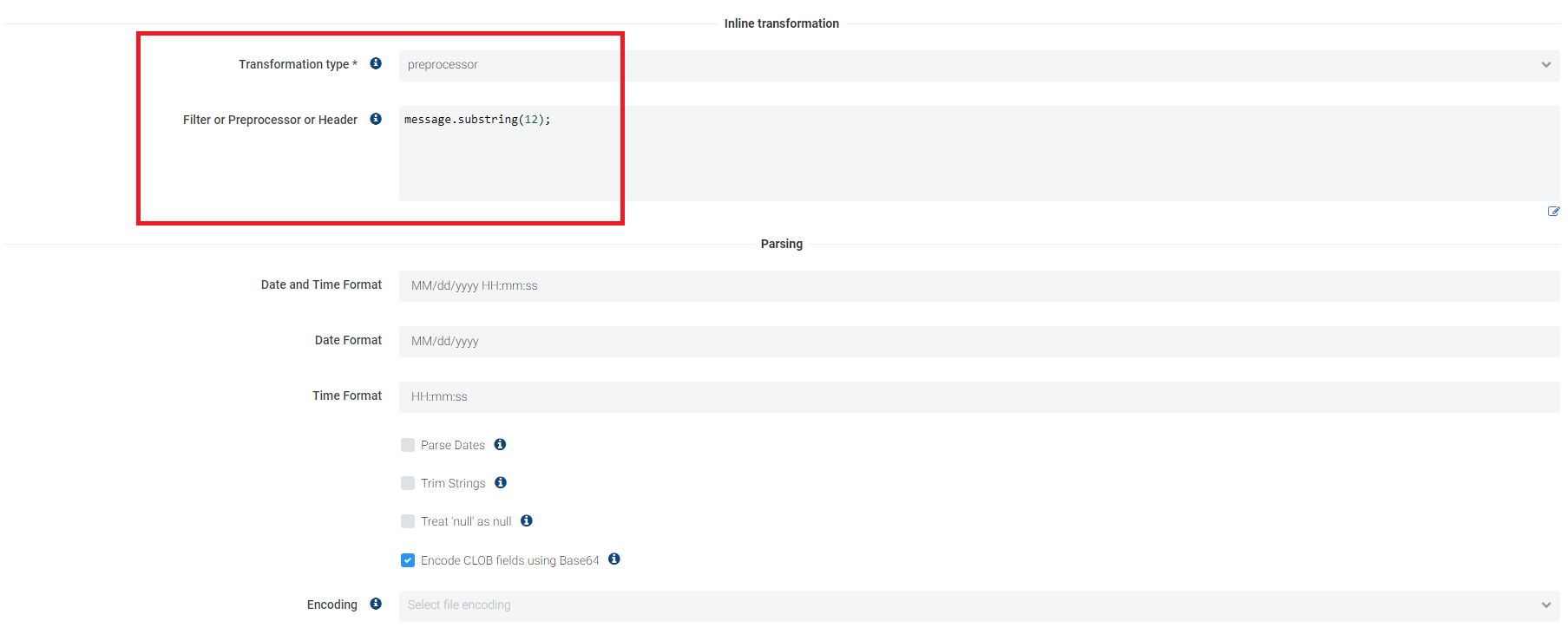Enable the Parse Dates checkbox
The image size is (1568, 634).
pos(408,445)
